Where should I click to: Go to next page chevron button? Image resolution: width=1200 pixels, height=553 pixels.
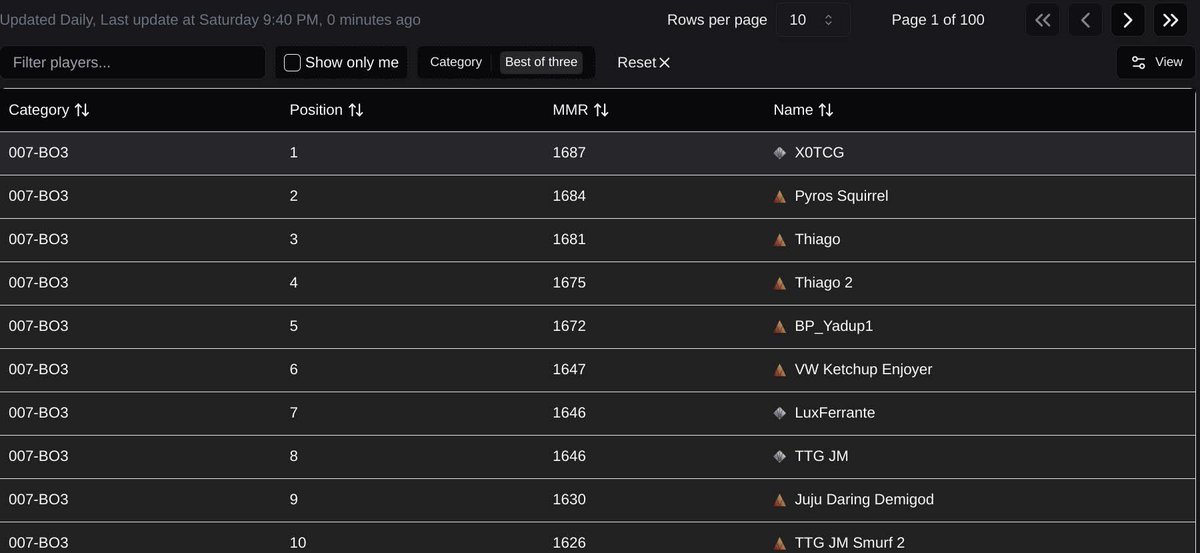point(1128,20)
